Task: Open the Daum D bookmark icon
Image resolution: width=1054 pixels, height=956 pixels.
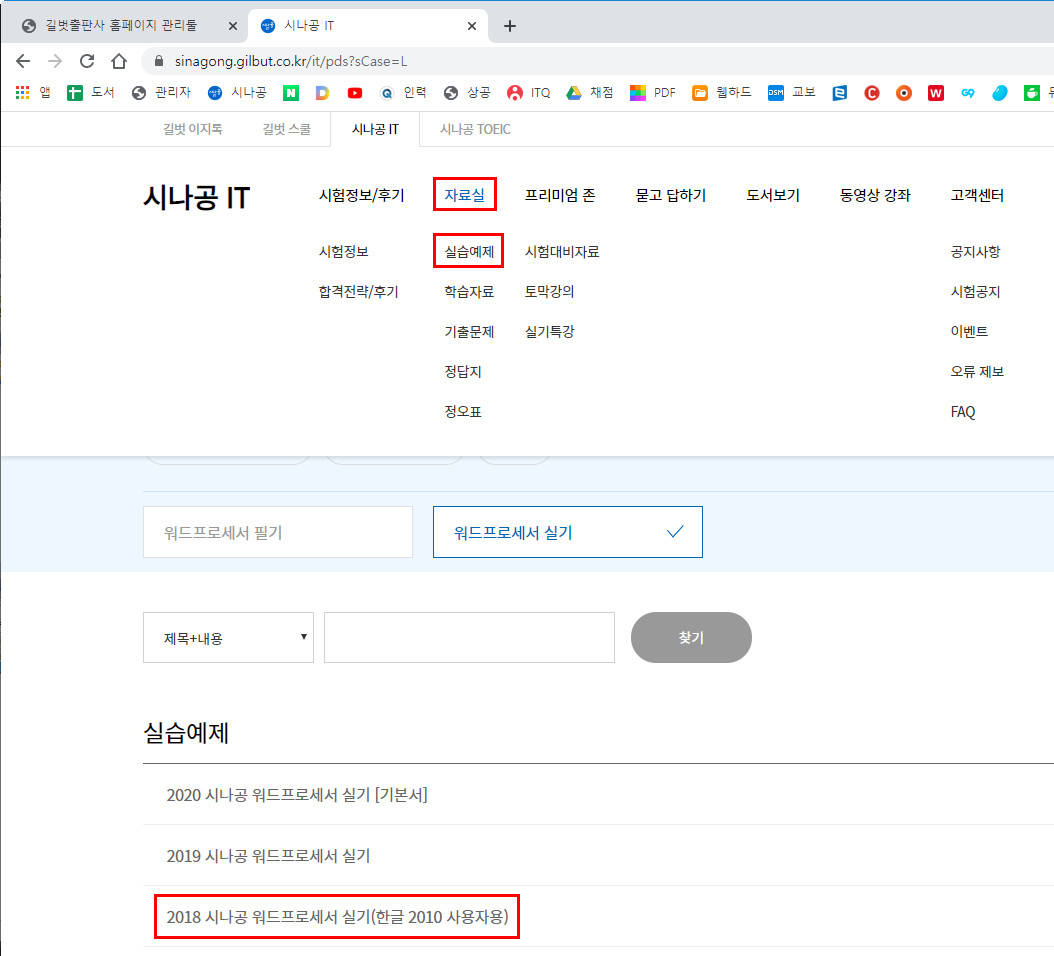Action: [323, 93]
